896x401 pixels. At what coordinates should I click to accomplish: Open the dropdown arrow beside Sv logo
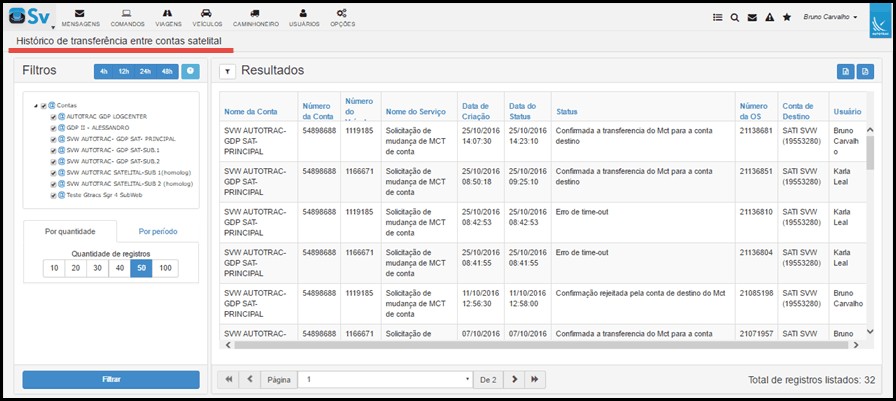coord(53,27)
